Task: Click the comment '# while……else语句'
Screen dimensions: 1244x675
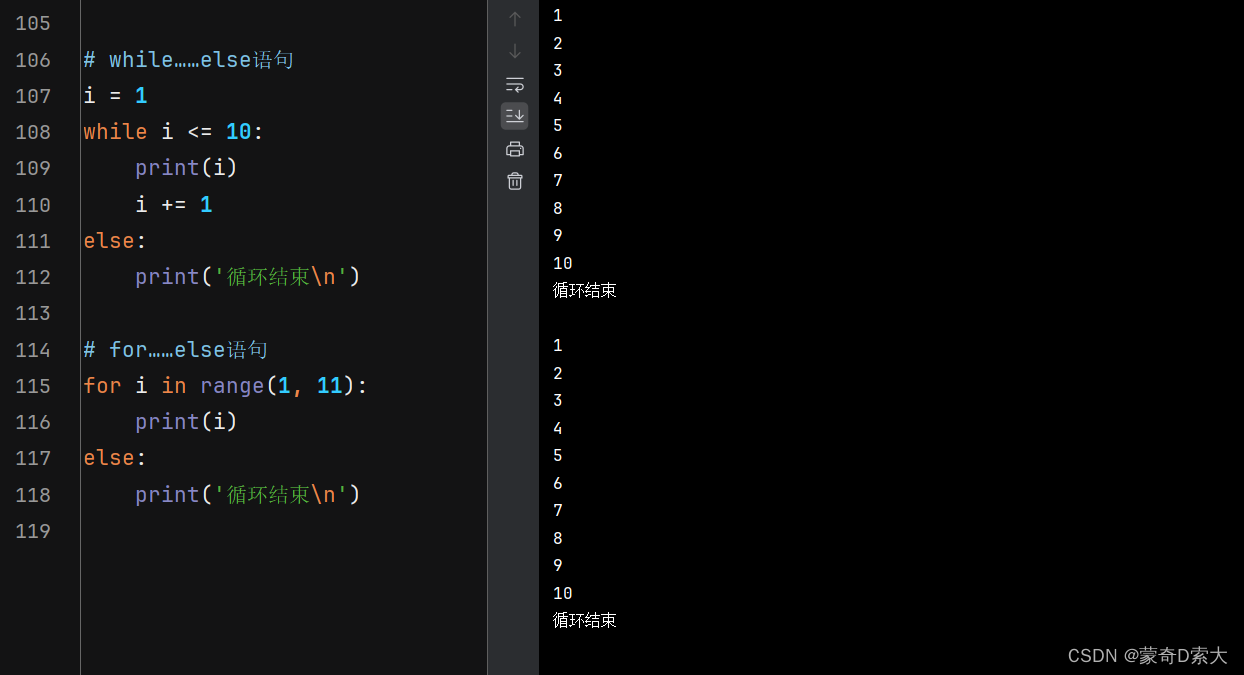Action: pos(189,60)
